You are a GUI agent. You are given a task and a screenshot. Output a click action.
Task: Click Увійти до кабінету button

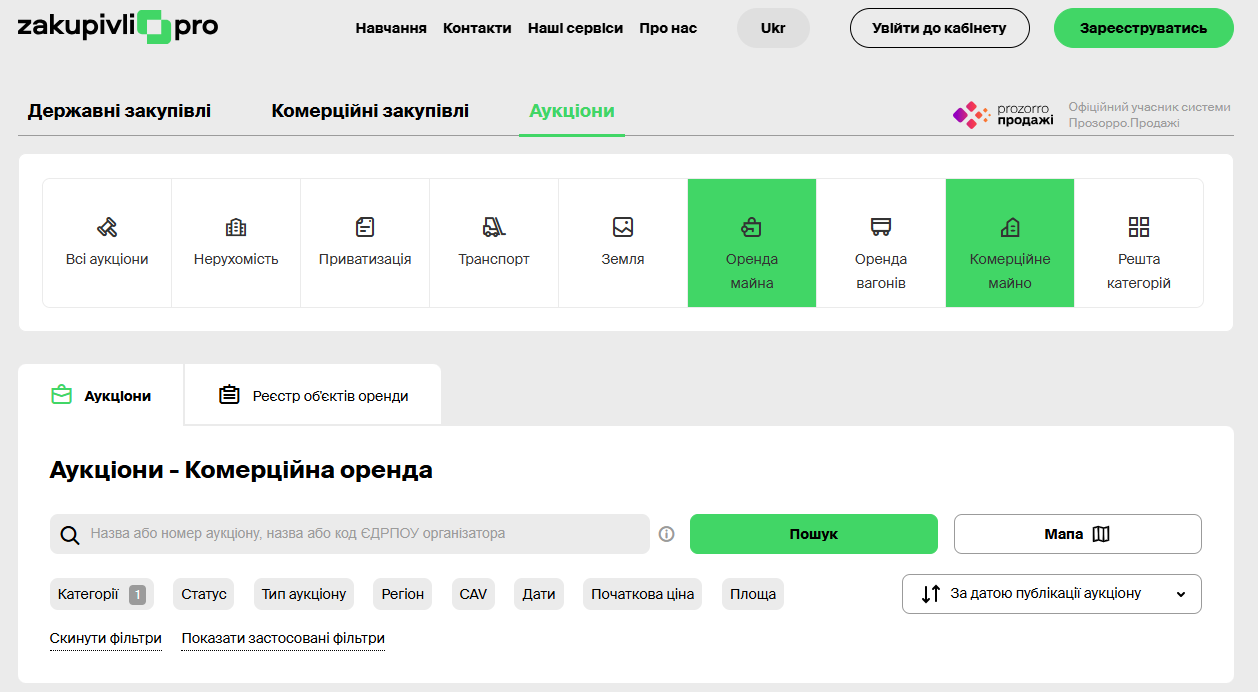click(x=940, y=28)
